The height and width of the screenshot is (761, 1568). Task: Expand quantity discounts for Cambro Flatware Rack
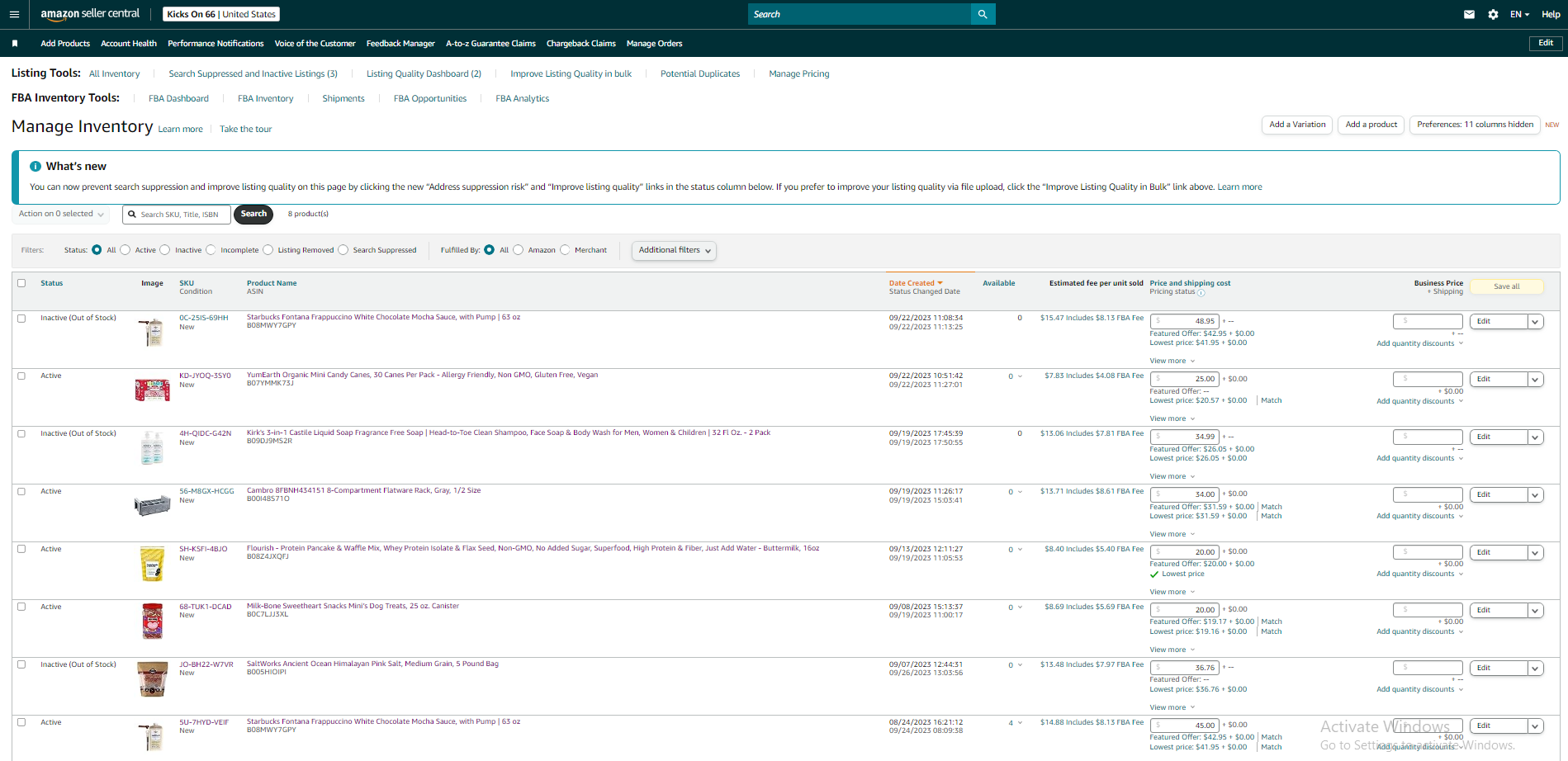point(1419,517)
